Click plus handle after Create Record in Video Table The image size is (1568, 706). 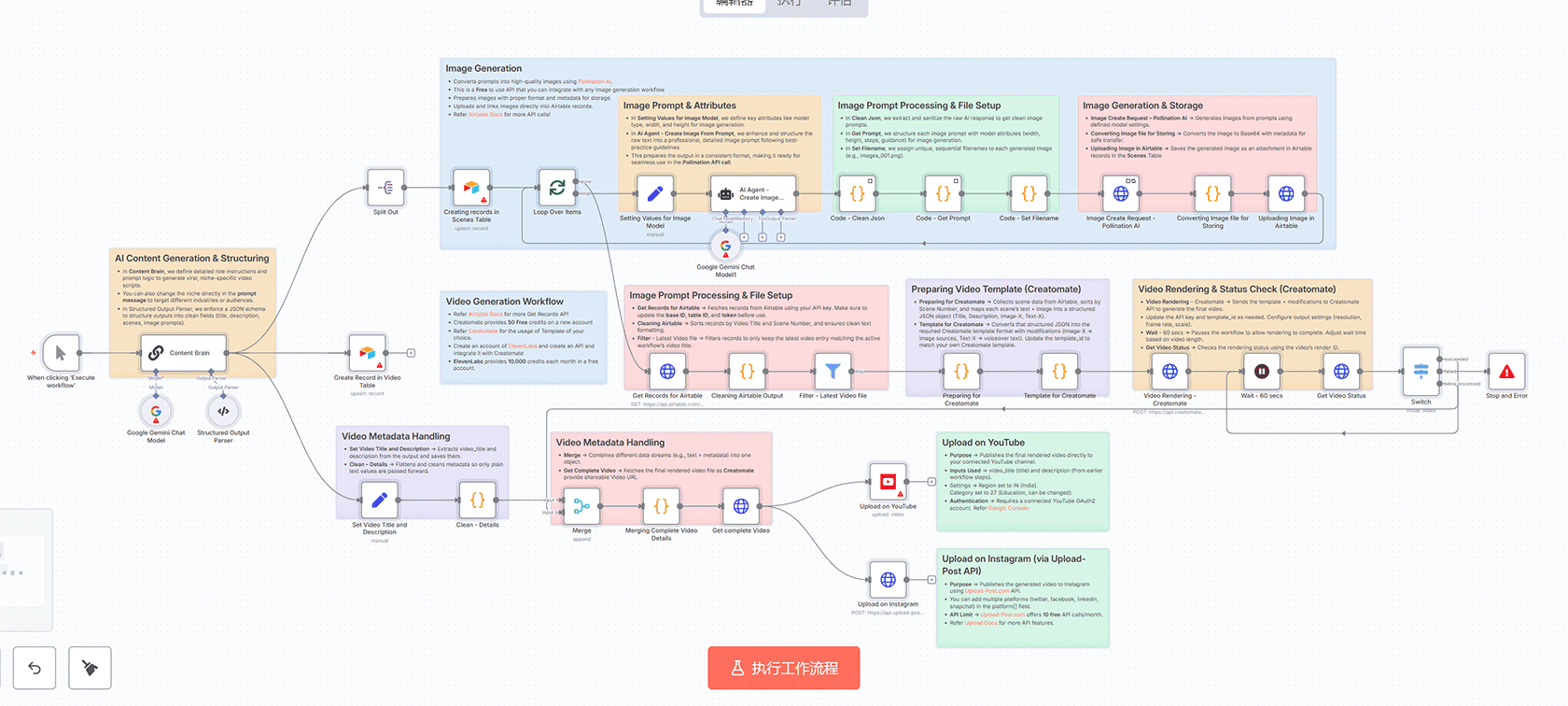[411, 353]
